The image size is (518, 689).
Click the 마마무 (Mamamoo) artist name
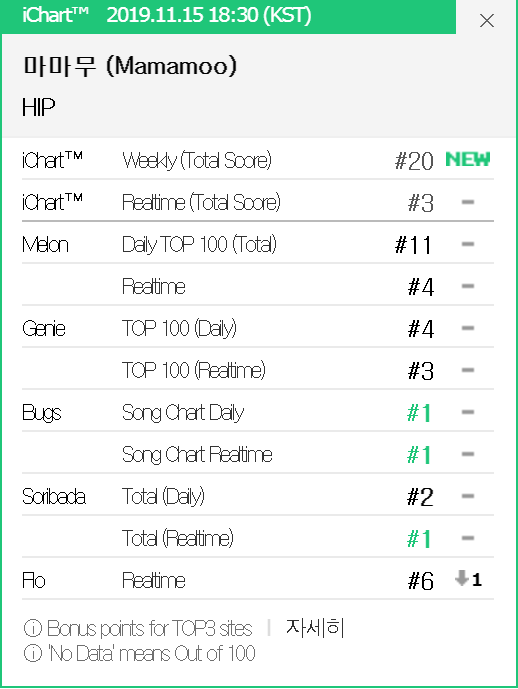[130, 66]
